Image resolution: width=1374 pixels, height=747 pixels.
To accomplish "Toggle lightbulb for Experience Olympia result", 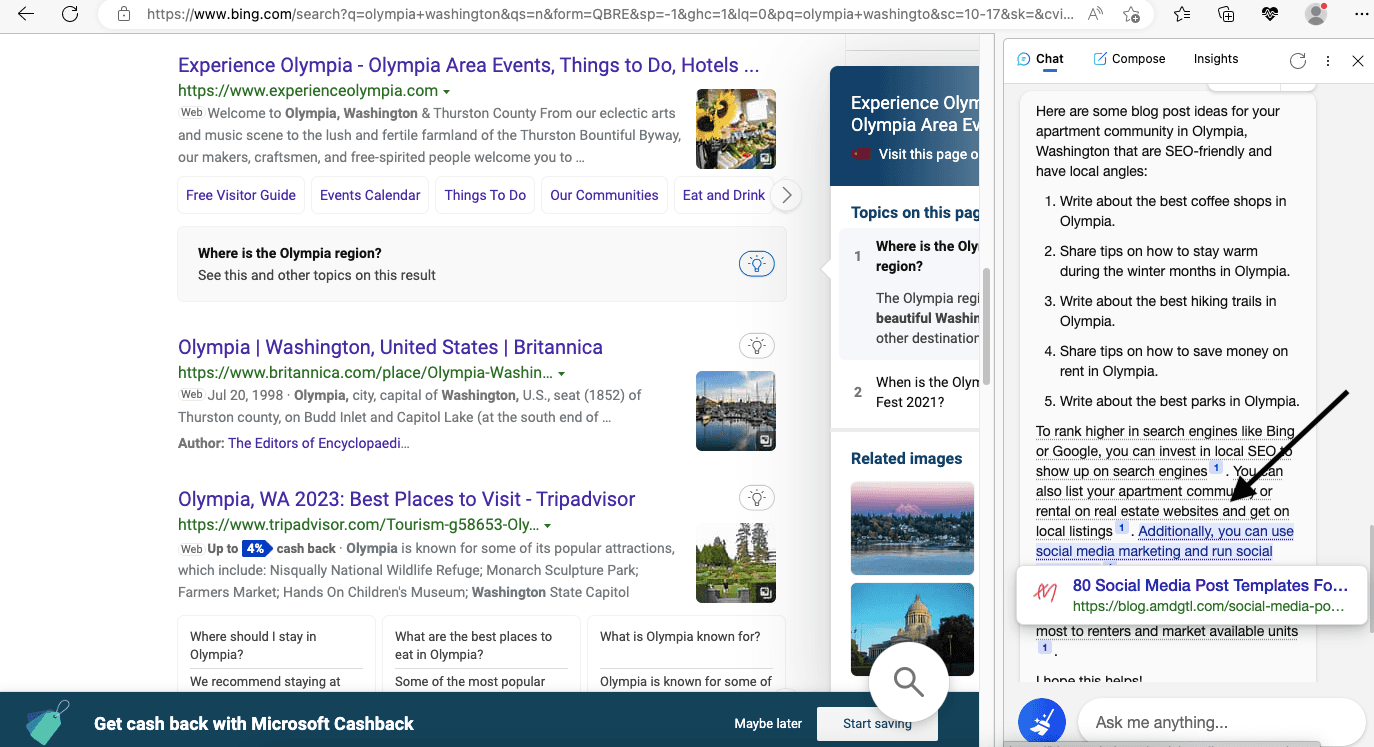I will pyautogui.click(x=757, y=264).
